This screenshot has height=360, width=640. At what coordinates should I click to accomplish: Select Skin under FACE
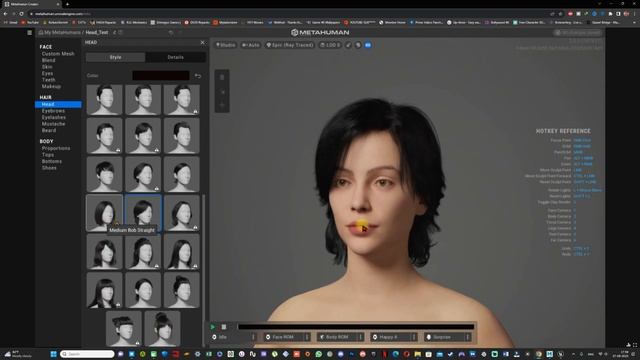[47, 67]
